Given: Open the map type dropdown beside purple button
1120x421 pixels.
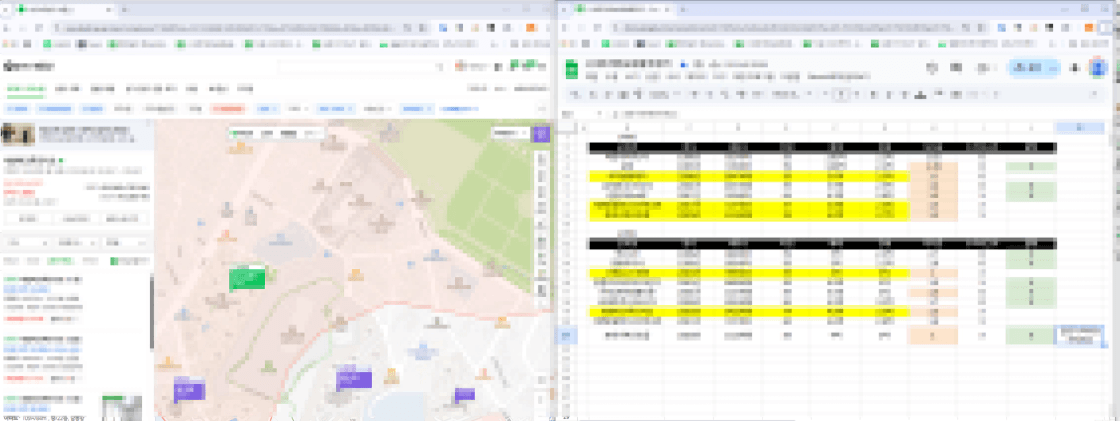Looking at the screenshot, I should (x=509, y=133).
